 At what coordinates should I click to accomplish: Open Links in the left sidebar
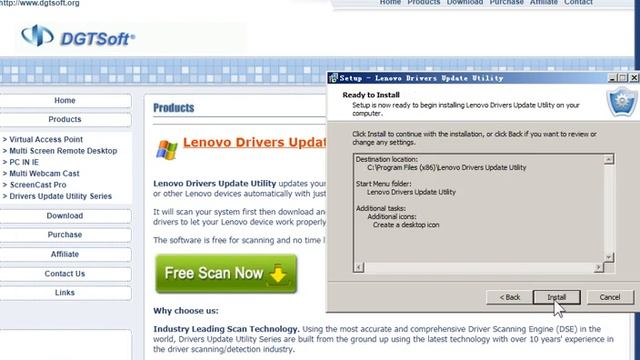[65, 293]
